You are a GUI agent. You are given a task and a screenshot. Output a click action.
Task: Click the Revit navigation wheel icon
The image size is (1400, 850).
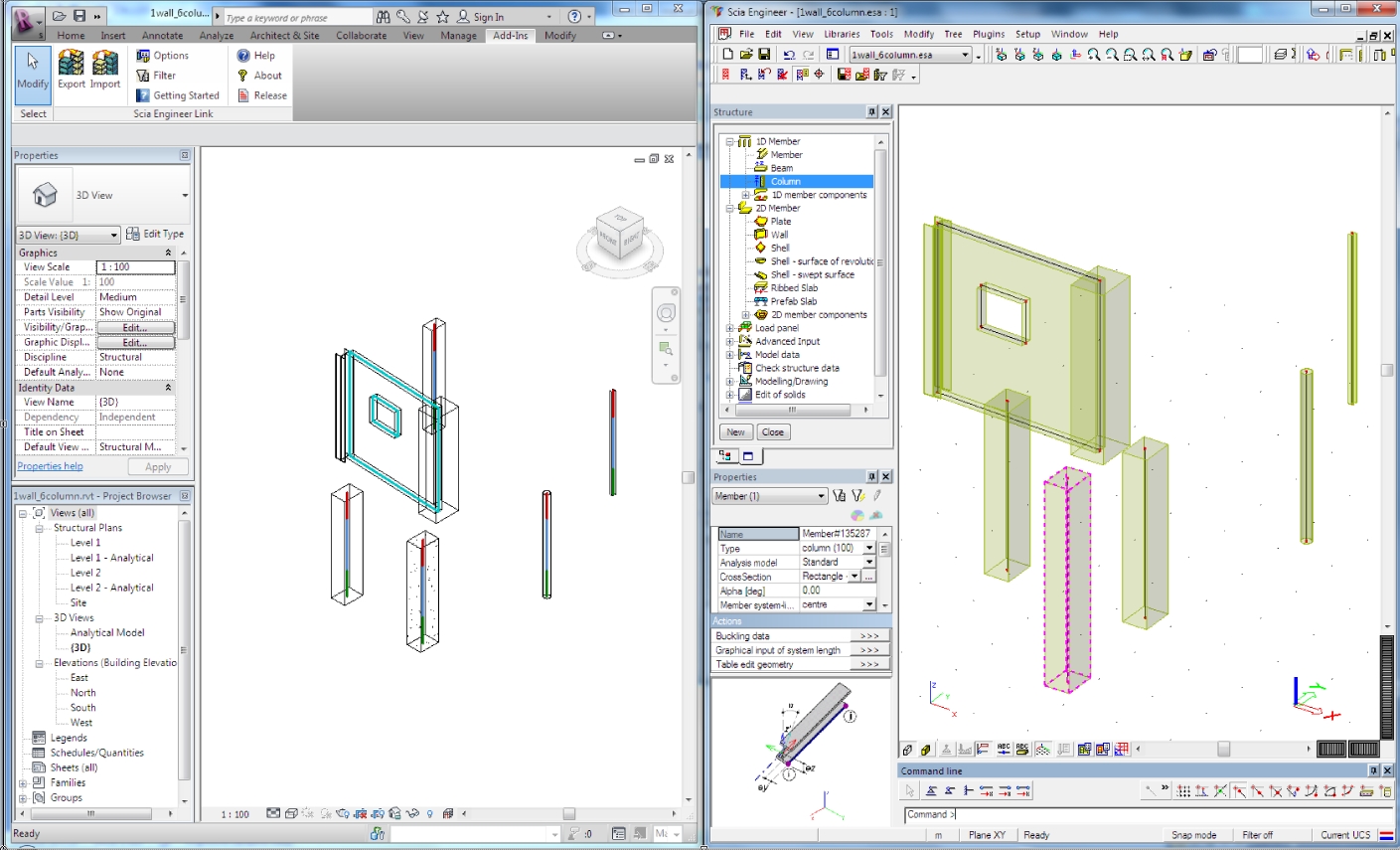click(x=666, y=313)
